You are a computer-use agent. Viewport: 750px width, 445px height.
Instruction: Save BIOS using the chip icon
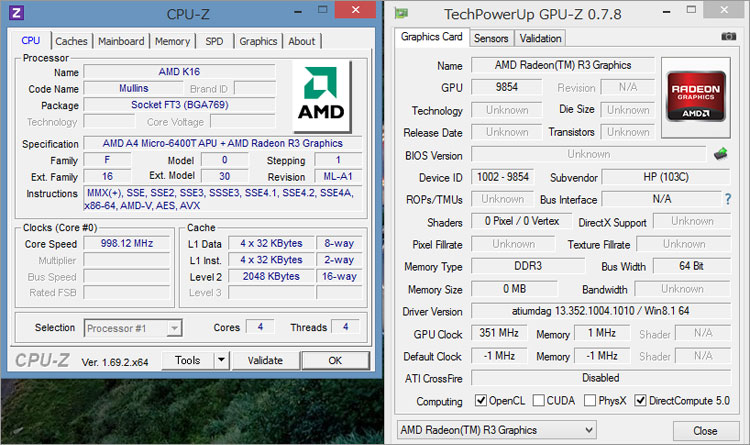pos(721,154)
